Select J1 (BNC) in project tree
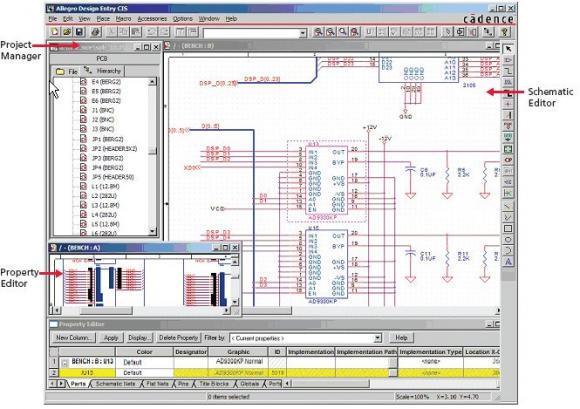 (103, 110)
